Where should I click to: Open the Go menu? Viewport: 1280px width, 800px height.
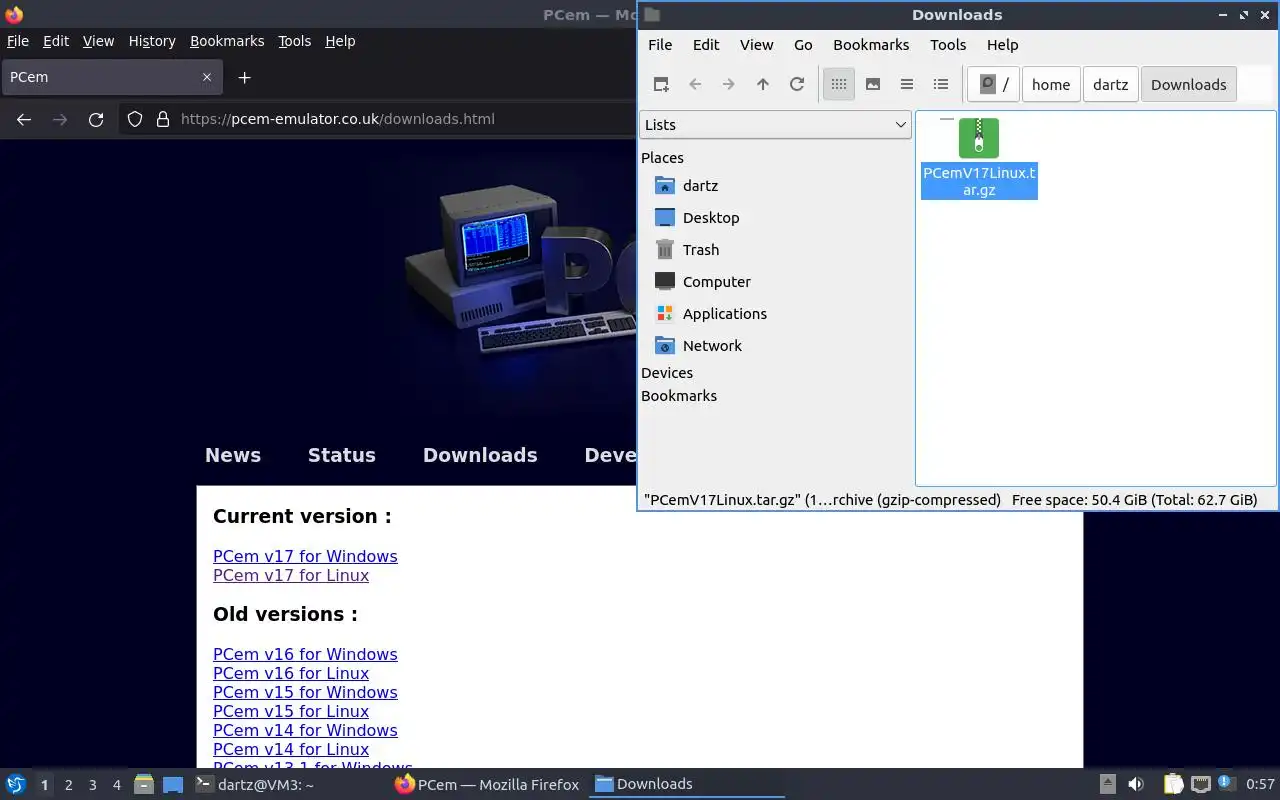[803, 45]
